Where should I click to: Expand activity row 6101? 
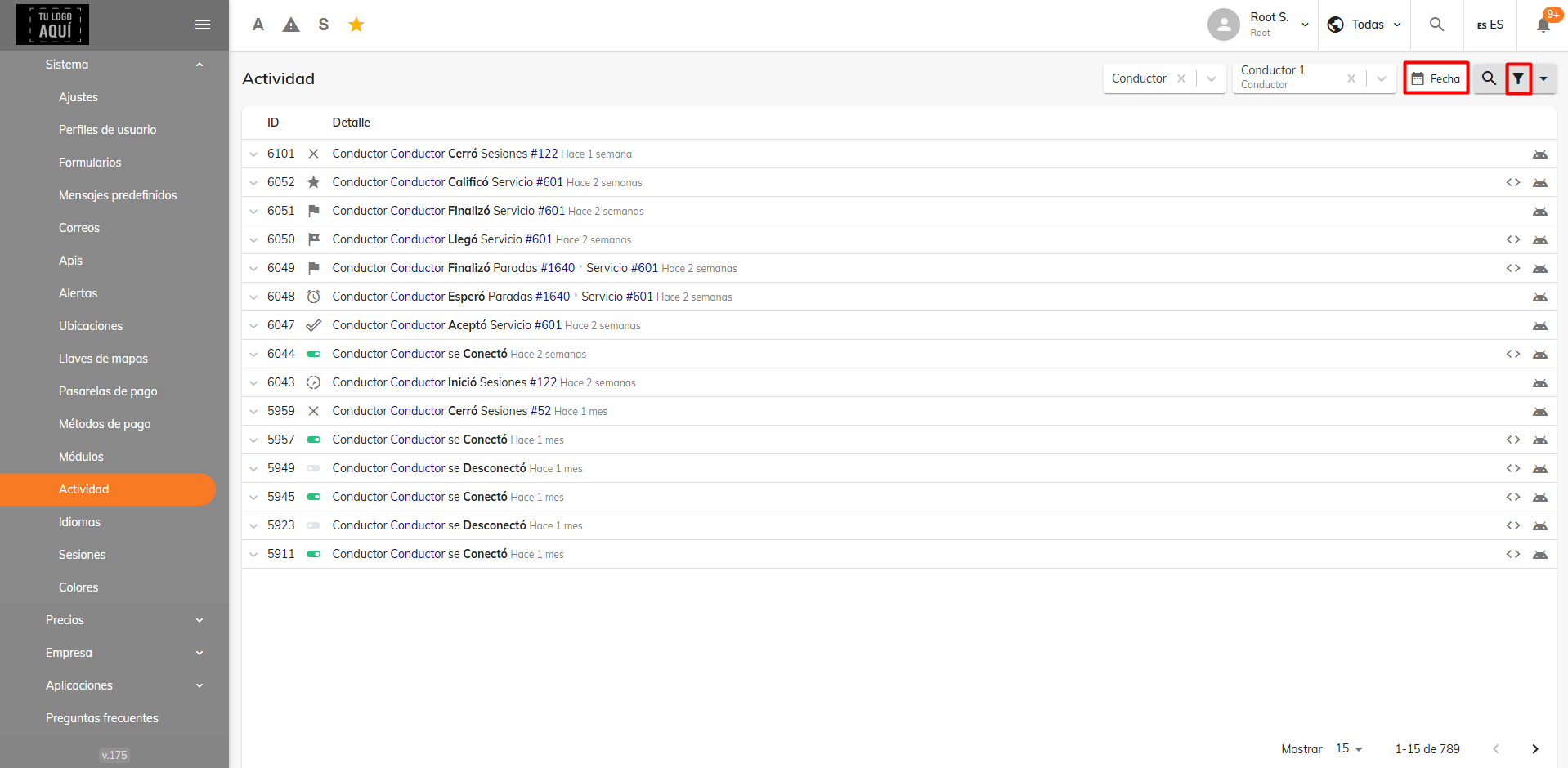click(x=253, y=154)
